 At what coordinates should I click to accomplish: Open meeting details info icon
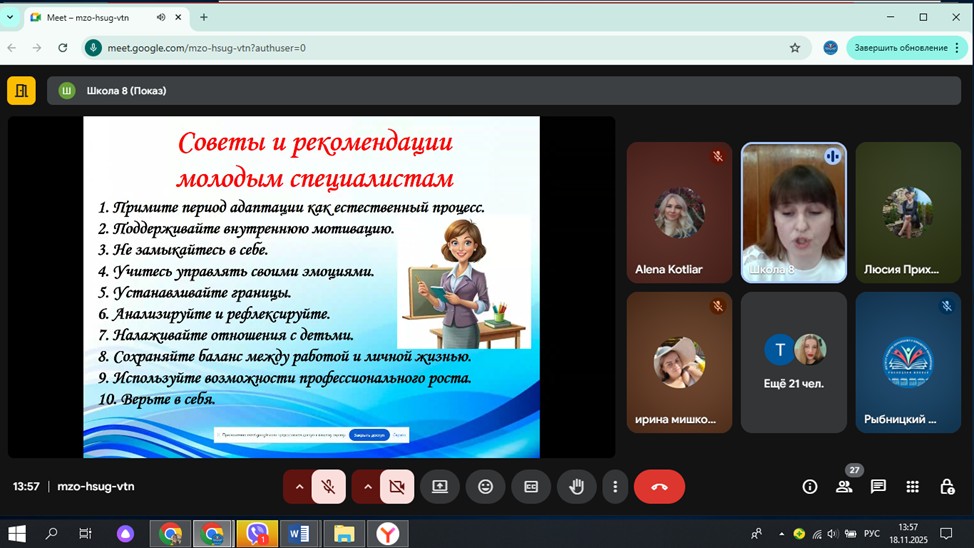point(810,487)
